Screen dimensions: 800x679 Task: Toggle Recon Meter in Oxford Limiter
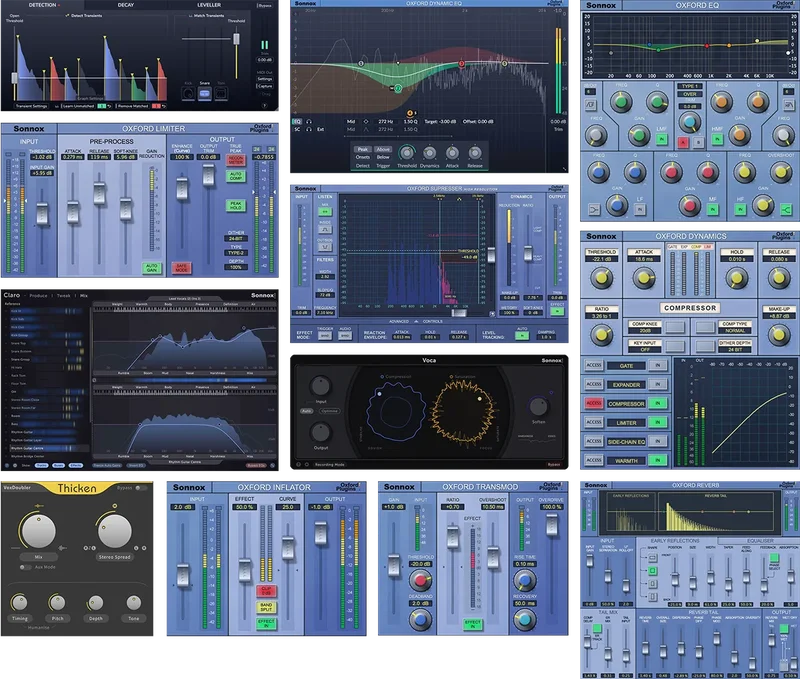pyautogui.click(x=235, y=160)
